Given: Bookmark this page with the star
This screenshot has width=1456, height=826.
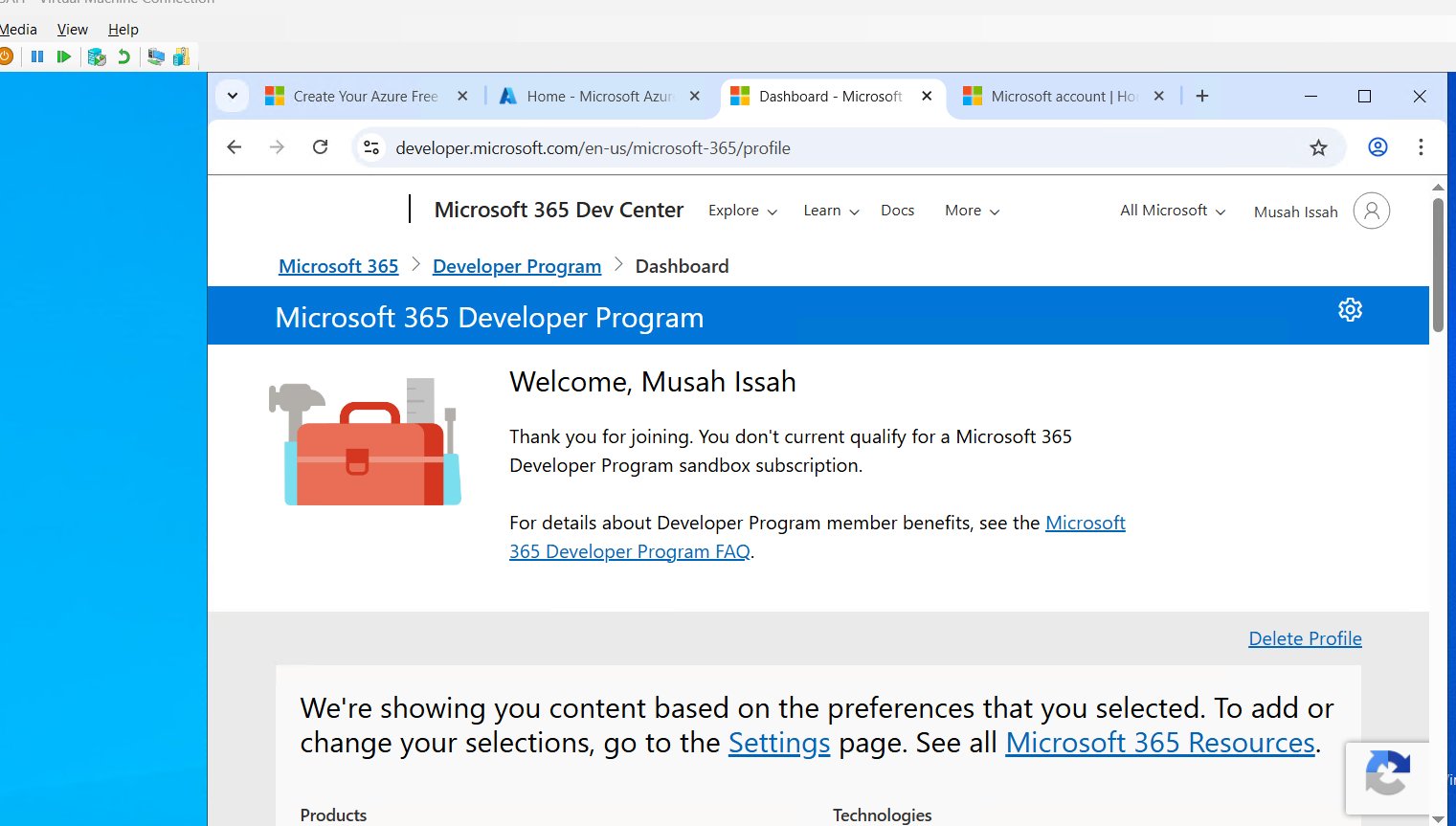Looking at the screenshot, I should [1318, 147].
